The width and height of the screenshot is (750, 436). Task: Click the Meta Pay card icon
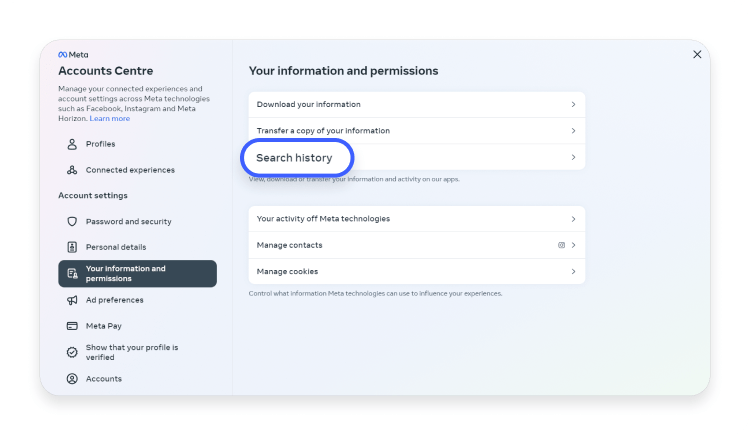(72, 326)
